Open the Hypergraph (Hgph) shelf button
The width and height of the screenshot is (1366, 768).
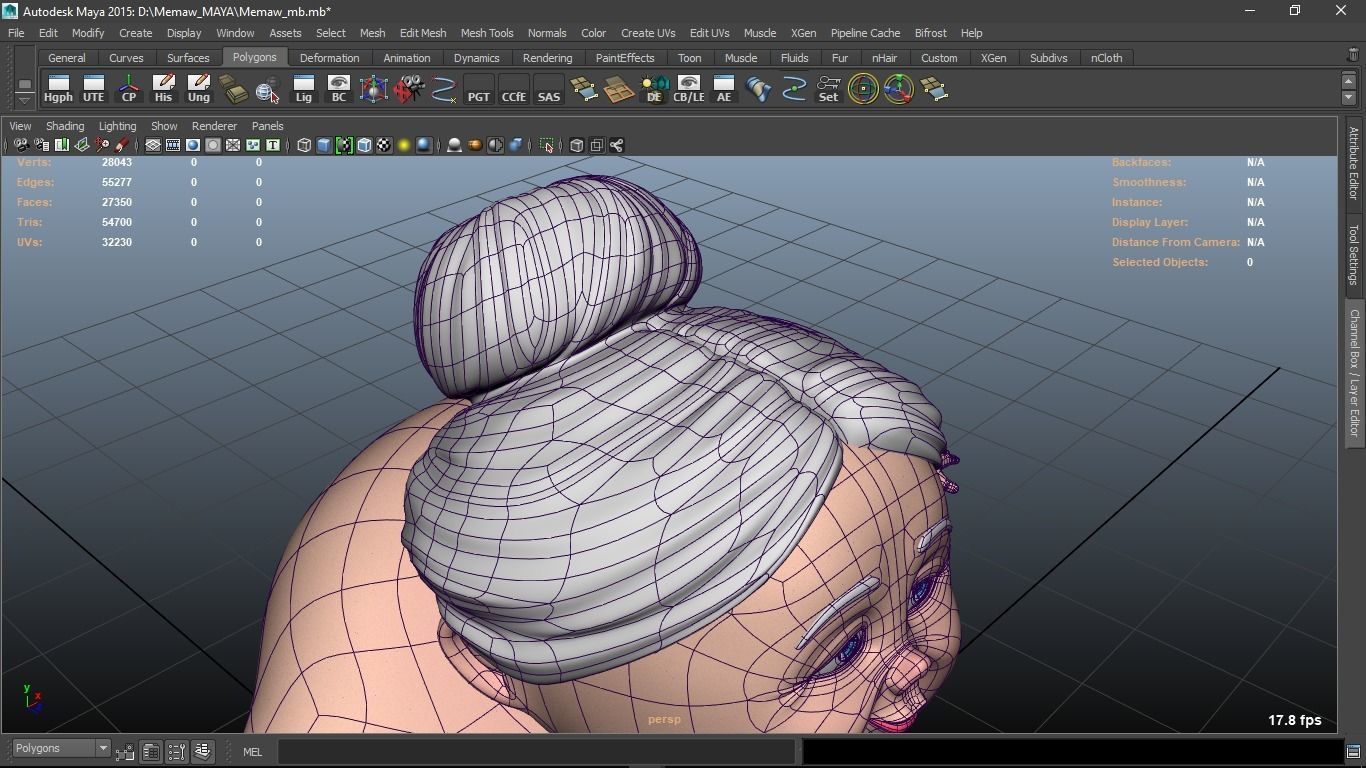(x=58, y=89)
